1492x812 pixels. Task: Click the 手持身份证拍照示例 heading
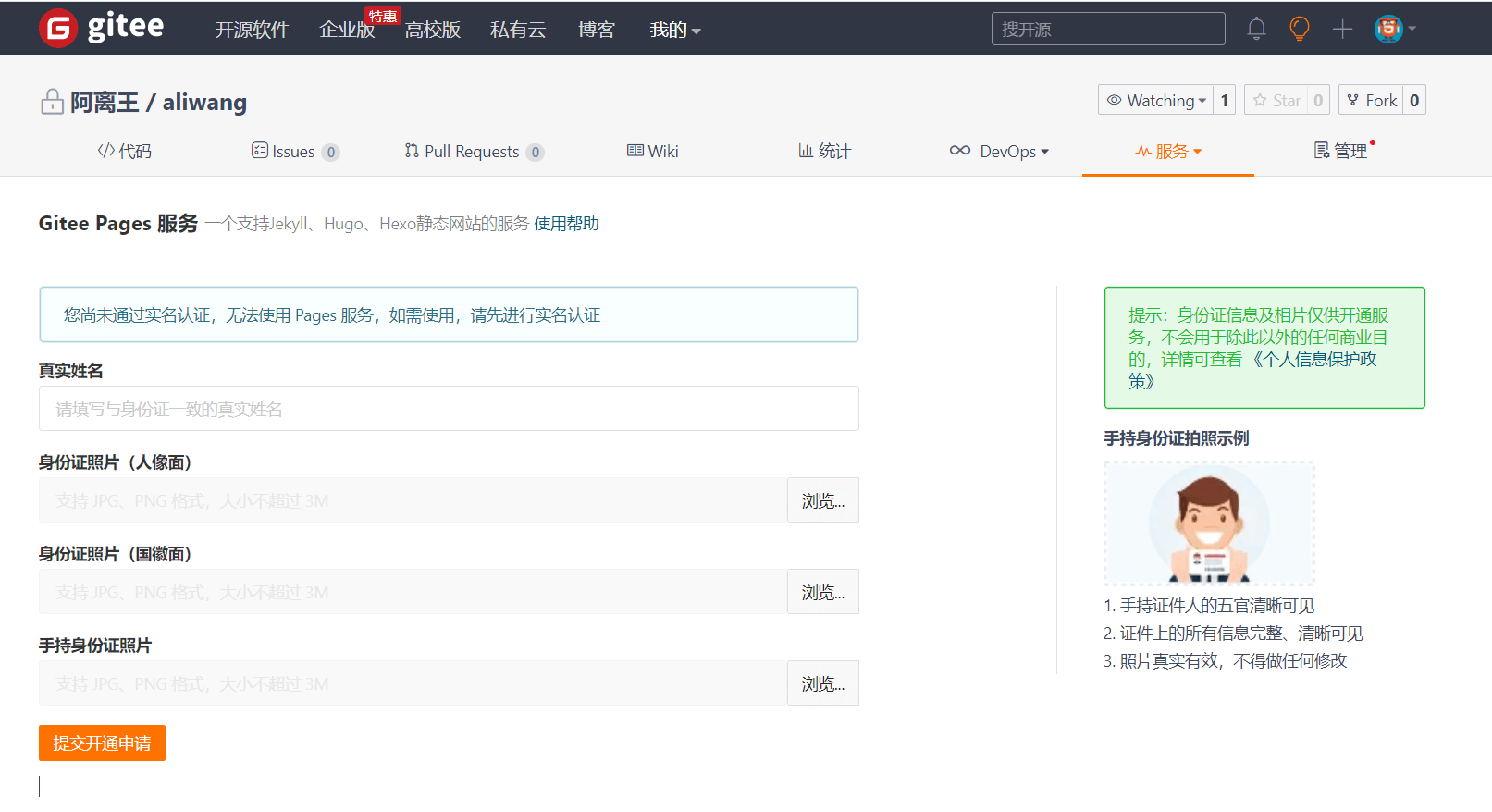coord(1177,438)
